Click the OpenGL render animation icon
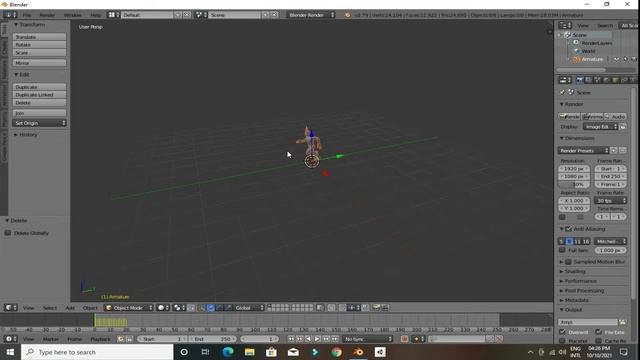The image size is (640, 360). (x=385, y=307)
